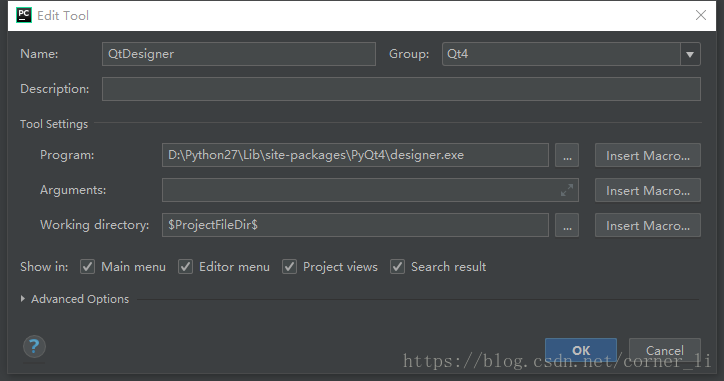Click the expand icon in the Arguments field
Screen dimensions: 724x381
coord(567,190)
